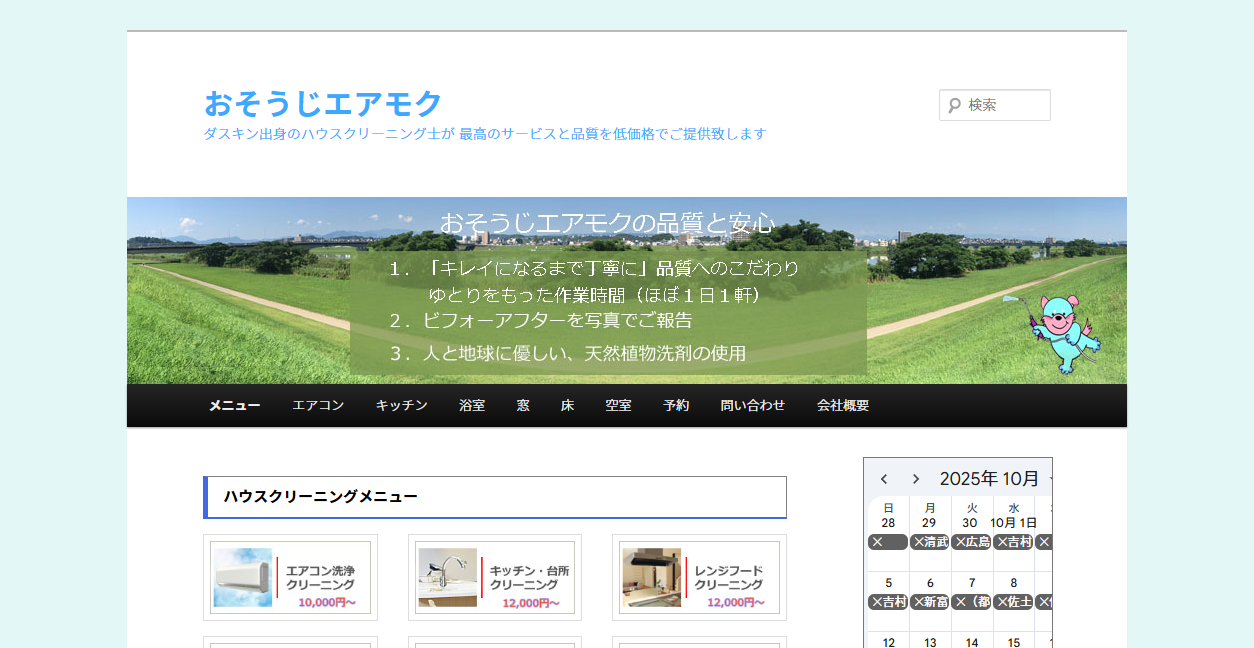
Task: Expand the ×佐土 badge on October 8
Action: coord(1013,602)
